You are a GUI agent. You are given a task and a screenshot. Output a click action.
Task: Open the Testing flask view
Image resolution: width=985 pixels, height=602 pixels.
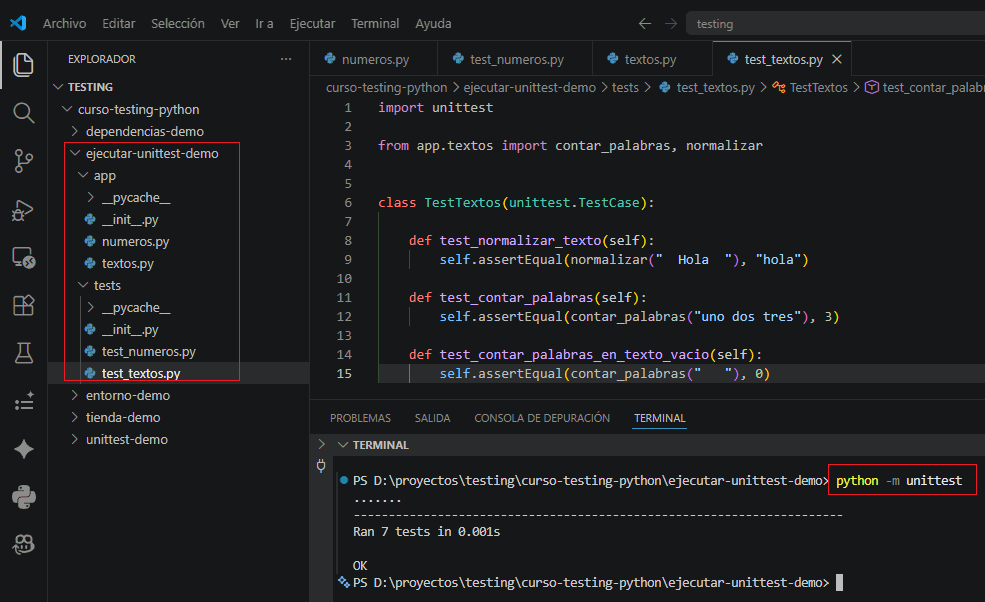coord(23,353)
